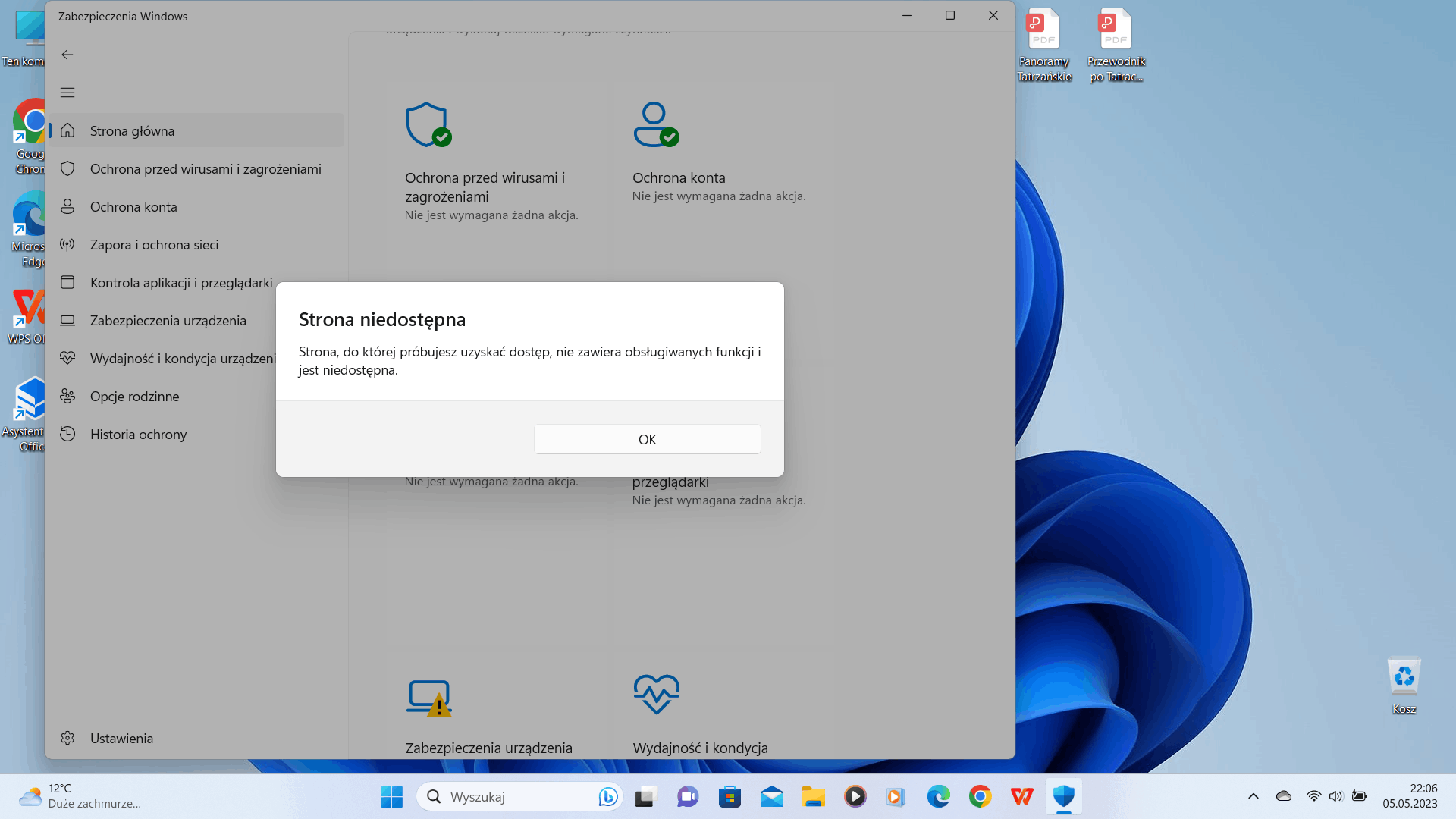
Task: Click the back arrow in Zabezpieczenia Windows
Action: 67,55
